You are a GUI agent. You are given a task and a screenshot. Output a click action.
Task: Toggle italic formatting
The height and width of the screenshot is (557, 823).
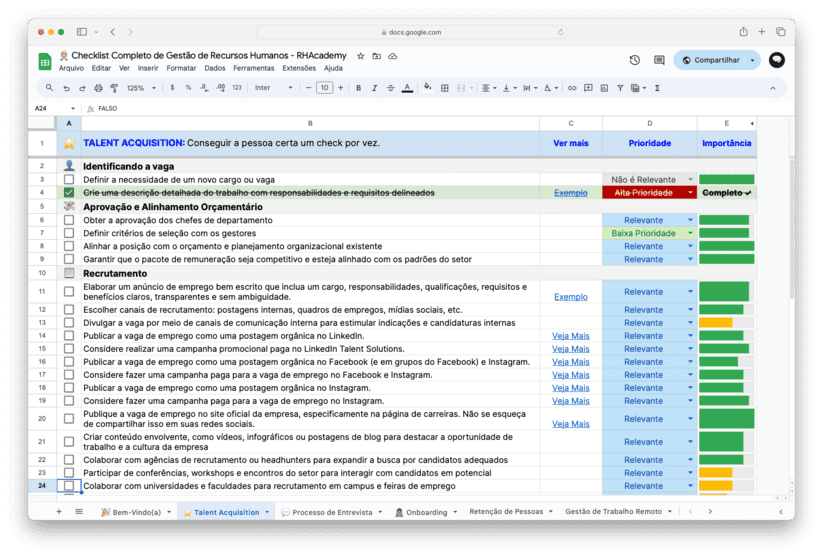pyautogui.click(x=374, y=88)
